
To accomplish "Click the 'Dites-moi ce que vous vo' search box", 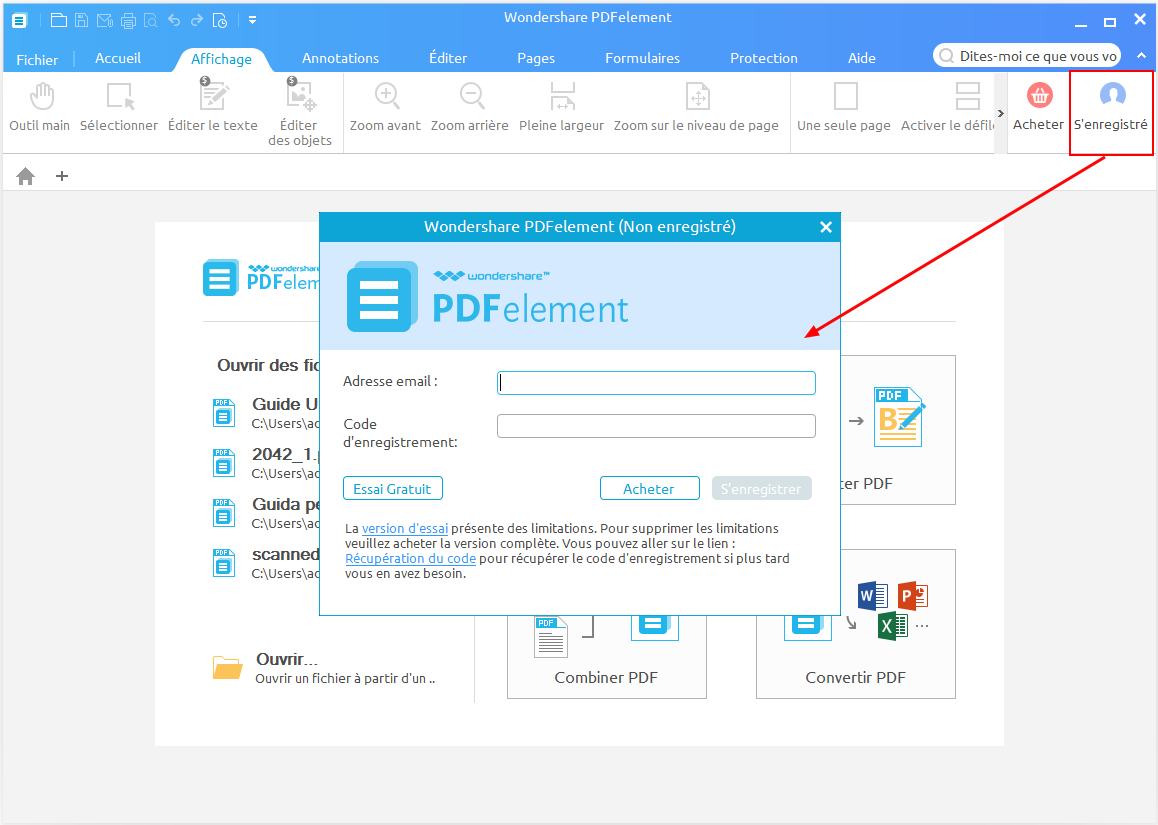I will [1027, 56].
